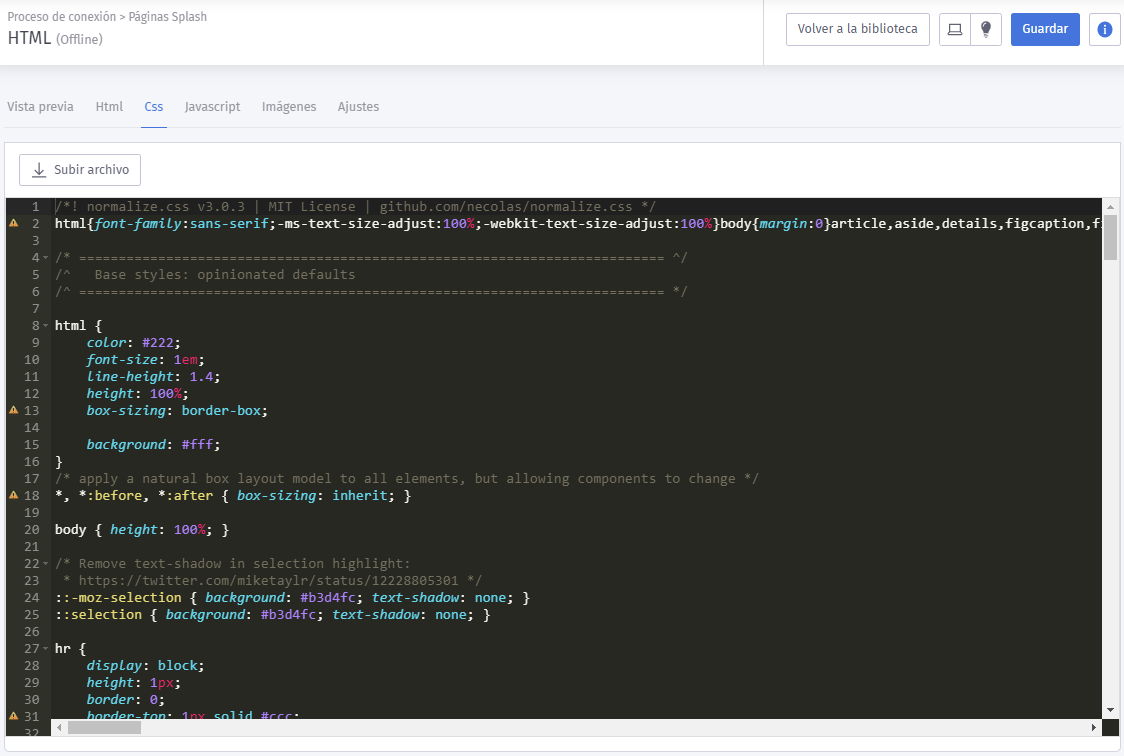Click the 'hr {' line
The width and height of the screenshot is (1124, 756).
(70, 649)
